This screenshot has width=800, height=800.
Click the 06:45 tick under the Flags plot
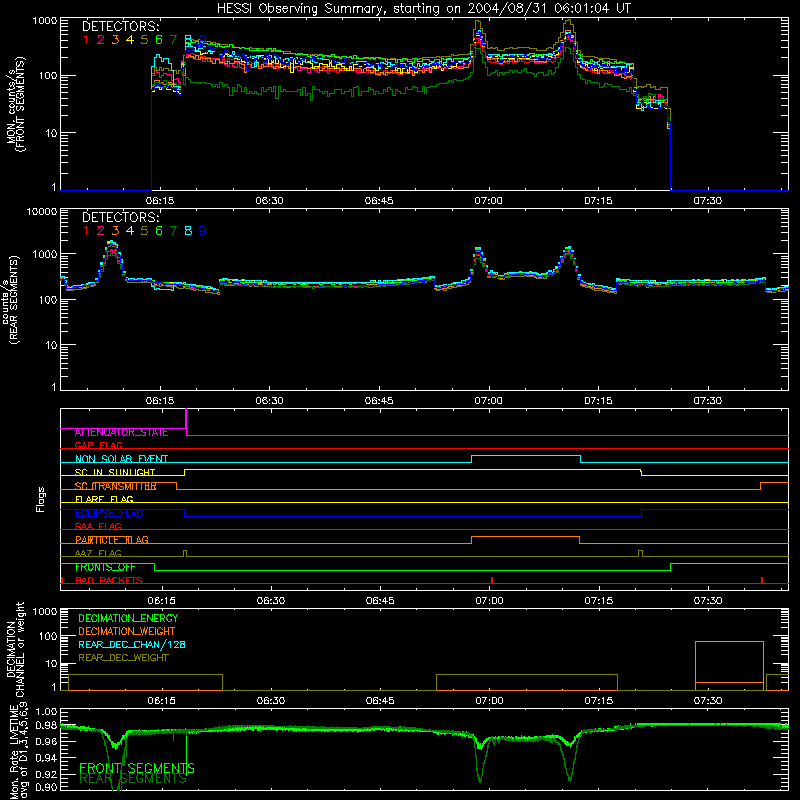coord(380,601)
